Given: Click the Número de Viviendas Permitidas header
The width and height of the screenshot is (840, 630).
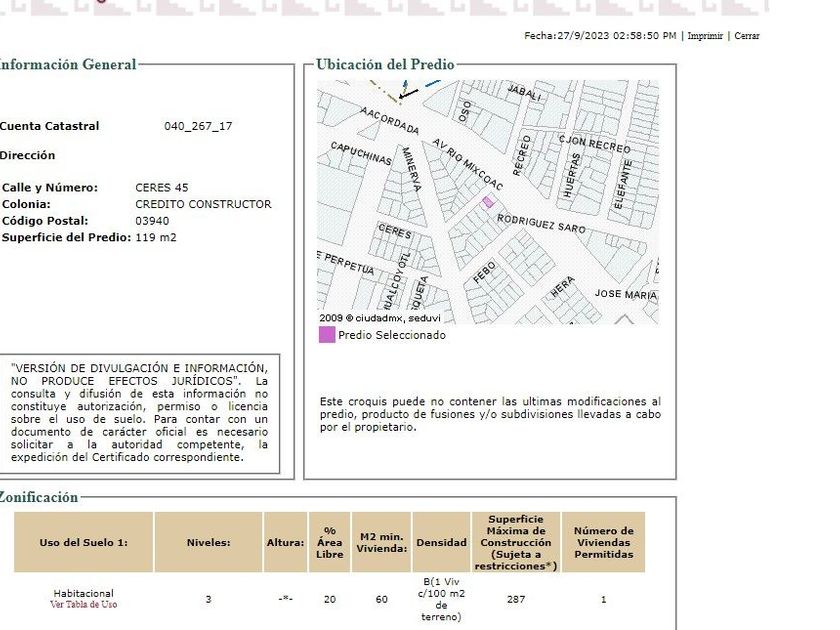Looking at the screenshot, I should pos(603,543).
